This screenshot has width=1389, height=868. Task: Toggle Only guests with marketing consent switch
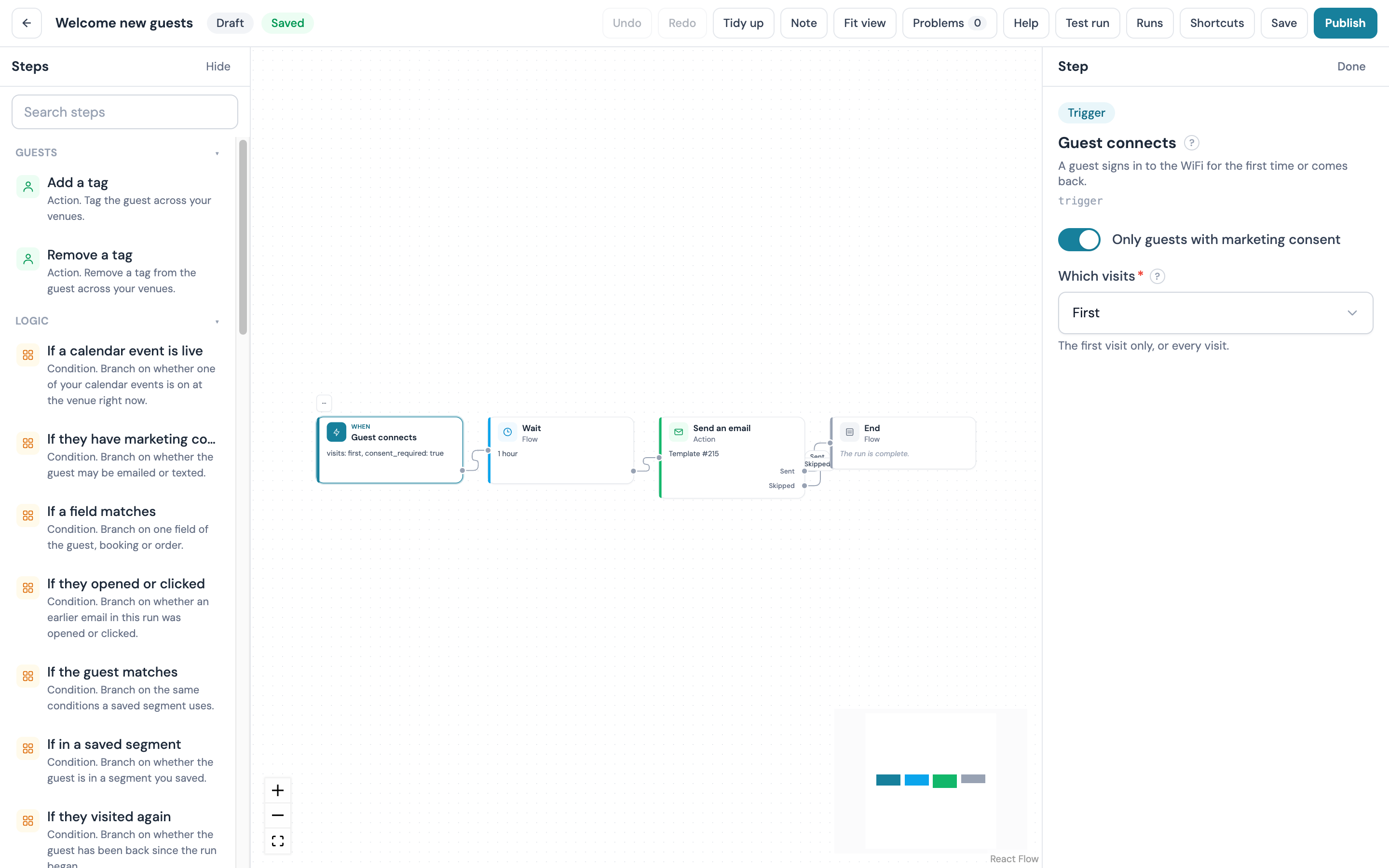pos(1079,239)
